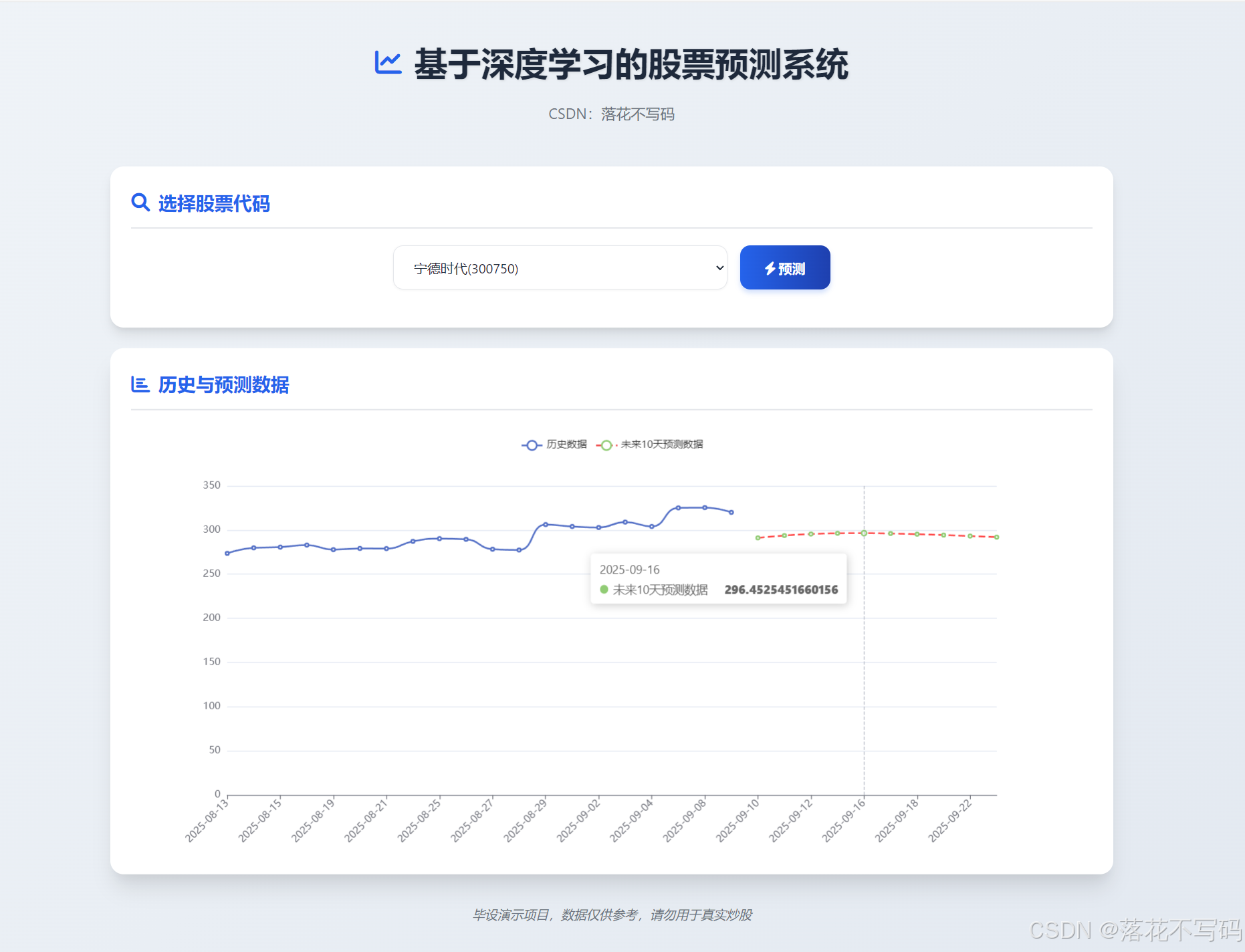Click the tooltip showing 2025-09-16 prediction value
The width and height of the screenshot is (1245, 952).
tap(718, 579)
